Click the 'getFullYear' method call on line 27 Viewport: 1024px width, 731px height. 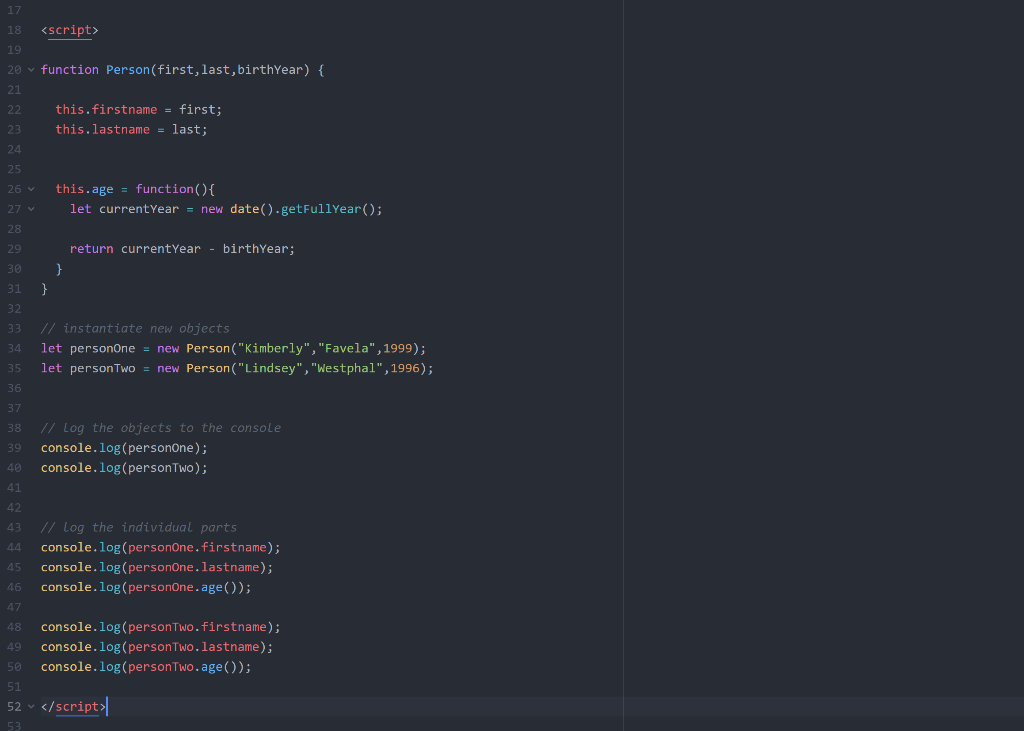point(321,209)
